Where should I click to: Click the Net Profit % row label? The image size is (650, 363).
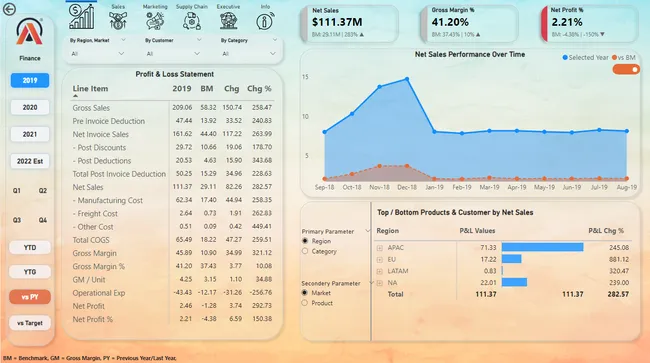pyautogui.click(x=92, y=319)
